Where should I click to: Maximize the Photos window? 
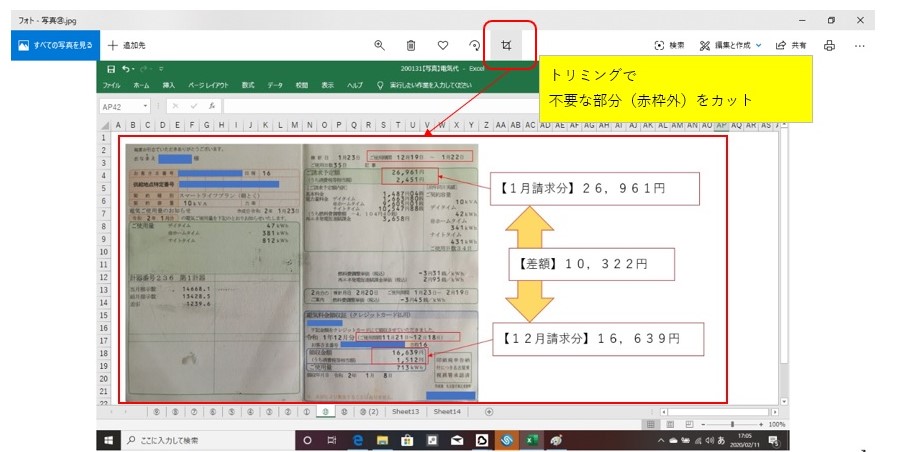tap(831, 20)
